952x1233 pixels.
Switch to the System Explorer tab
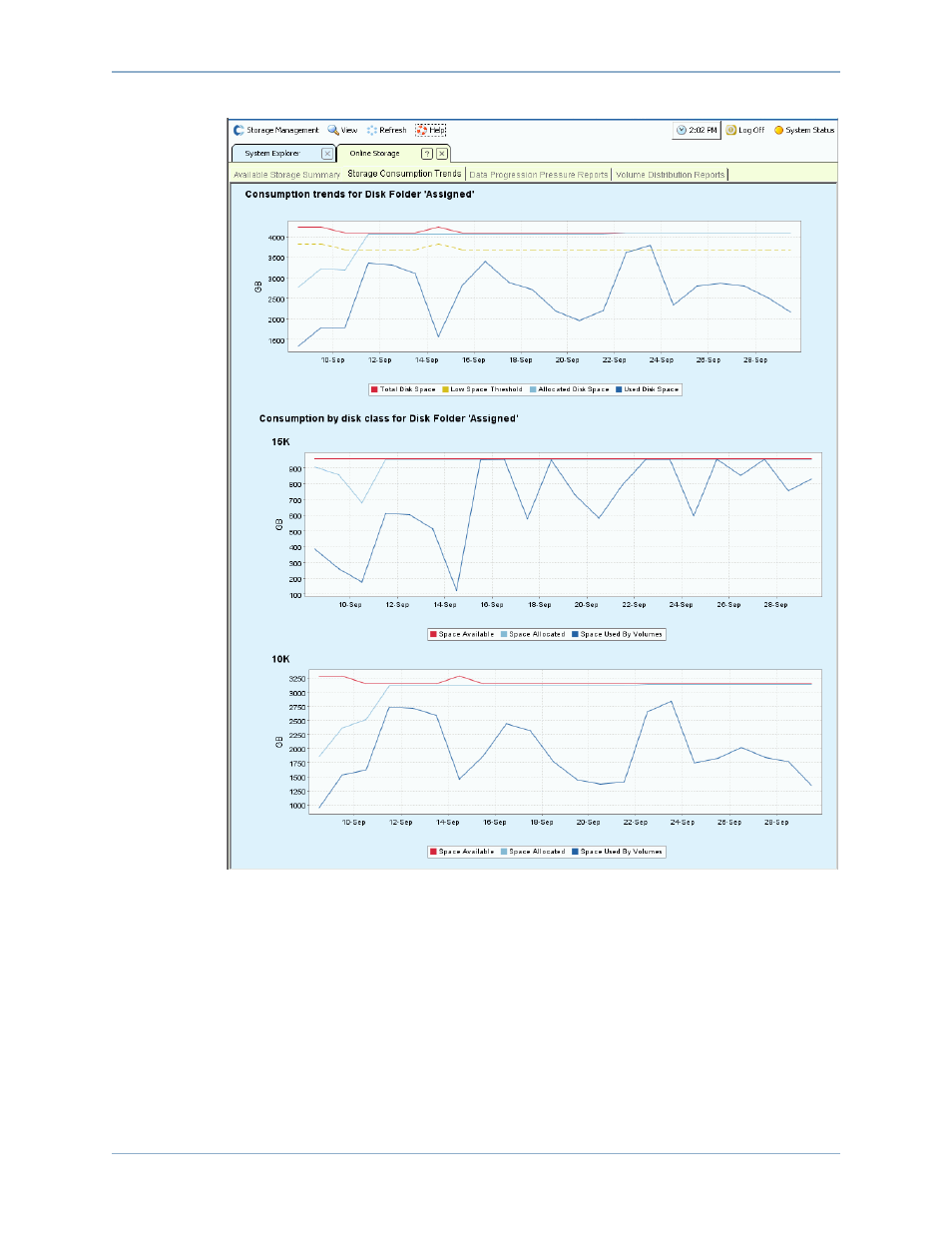(272, 154)
